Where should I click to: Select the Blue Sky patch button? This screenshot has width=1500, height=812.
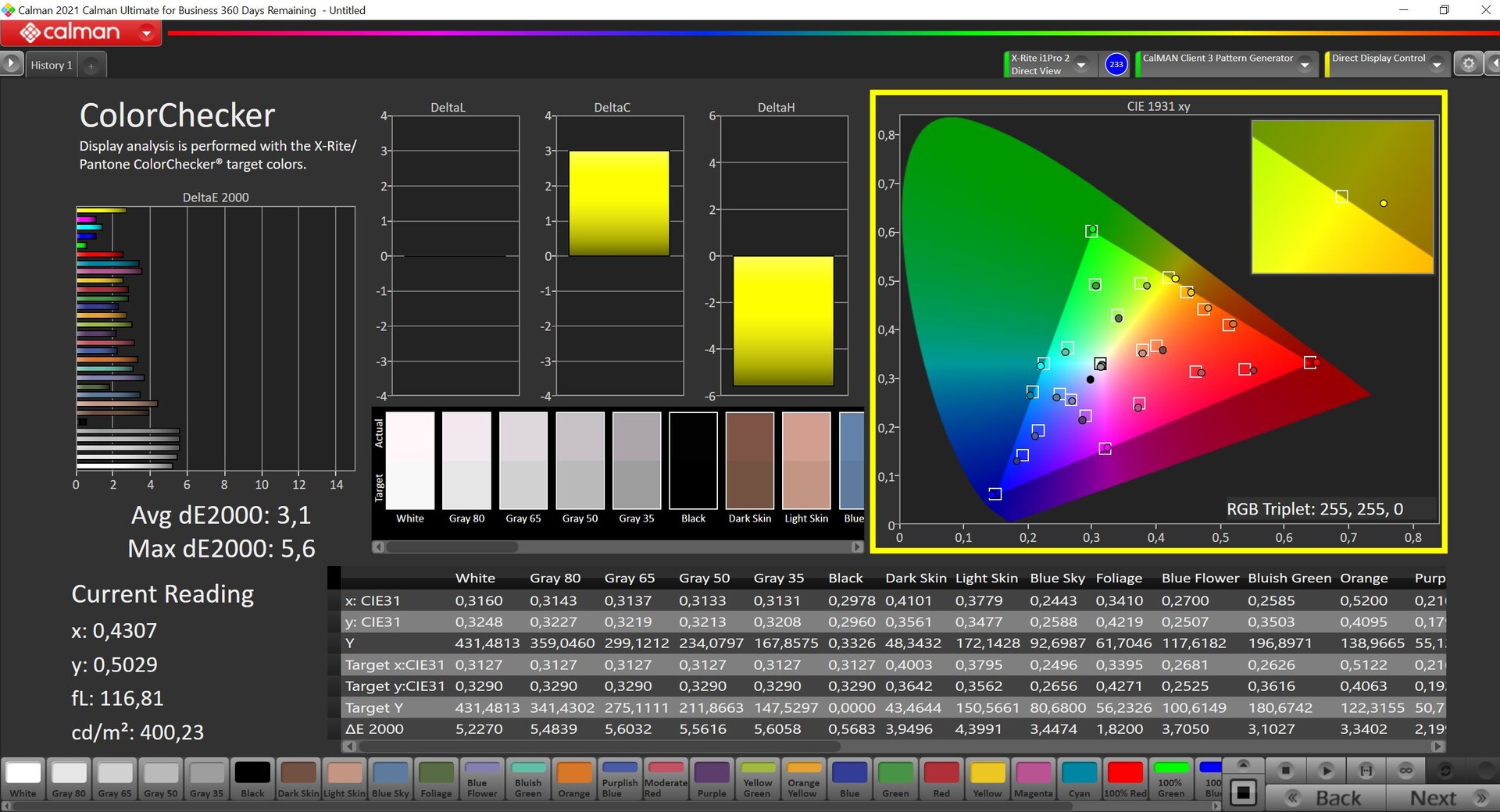[x=391, y=778]
